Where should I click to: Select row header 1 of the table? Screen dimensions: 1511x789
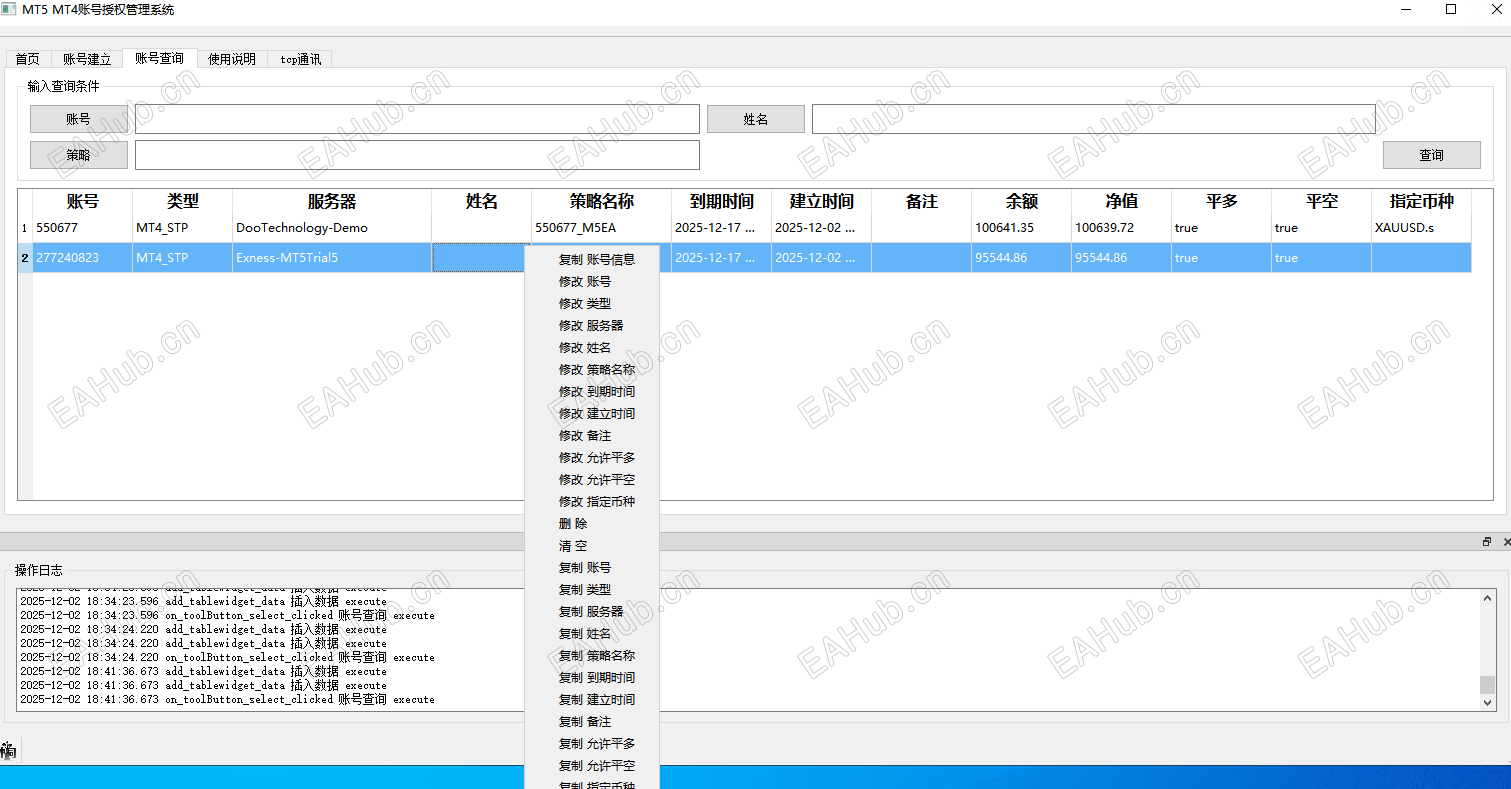click(25, 228)
